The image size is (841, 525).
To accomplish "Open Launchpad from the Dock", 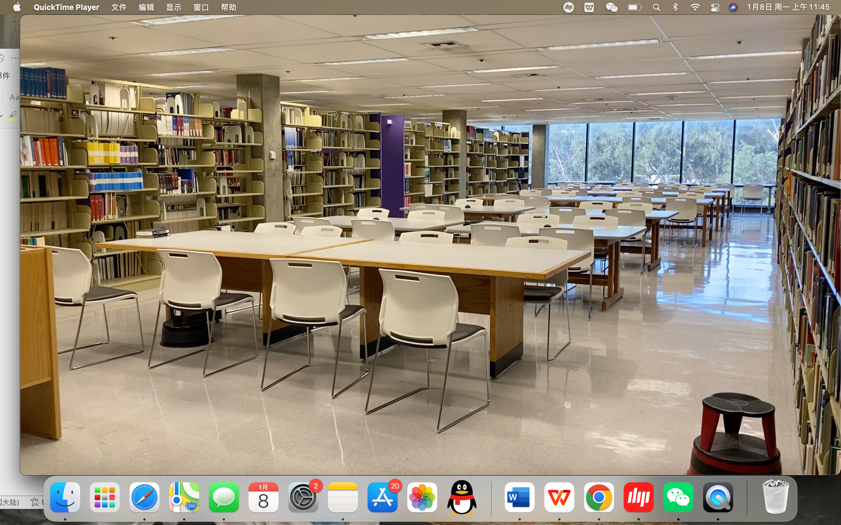I will pos(105,497).
